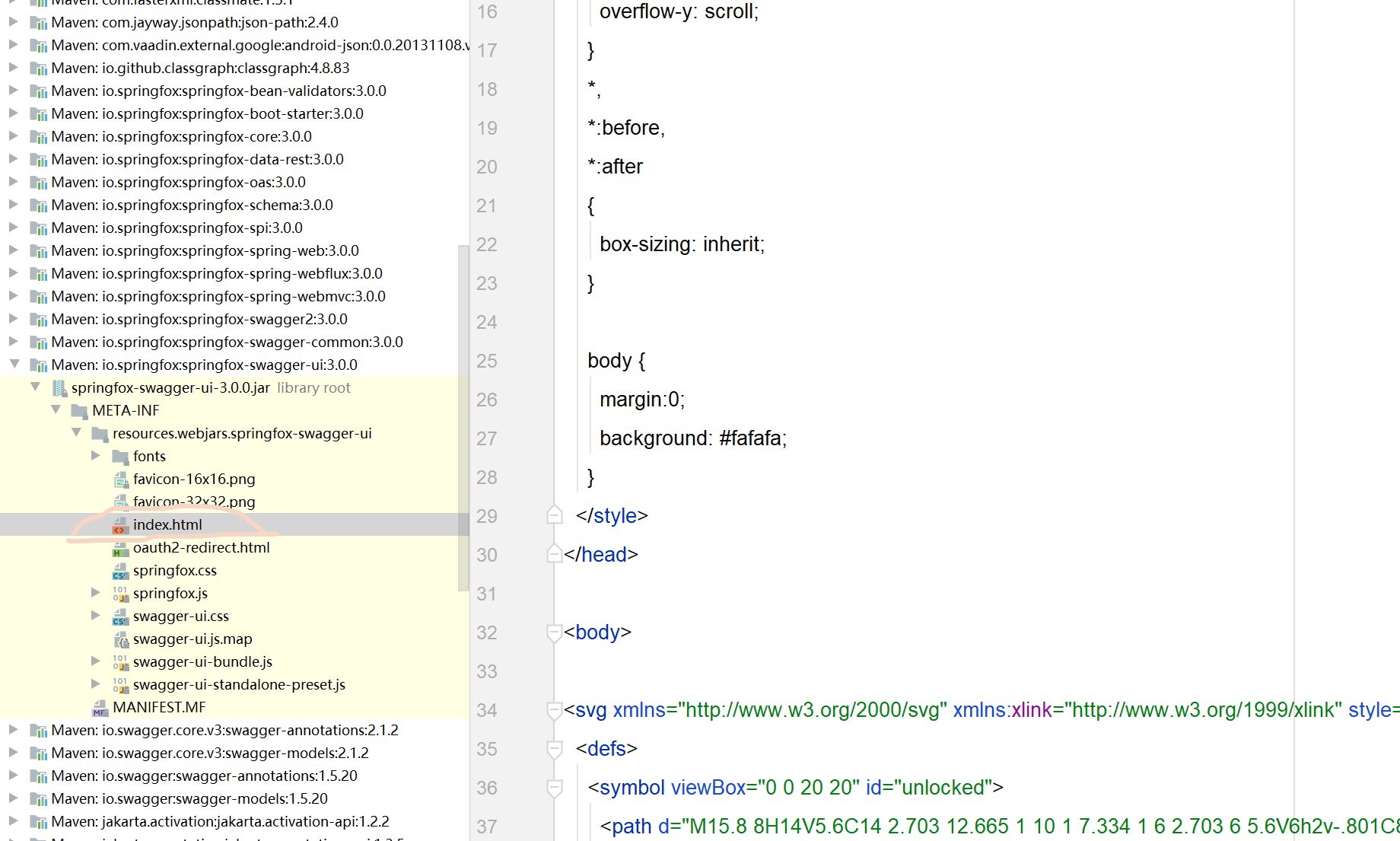
Task: Click the swagger-ui.css file icon
Action: [x=120, y=616]
